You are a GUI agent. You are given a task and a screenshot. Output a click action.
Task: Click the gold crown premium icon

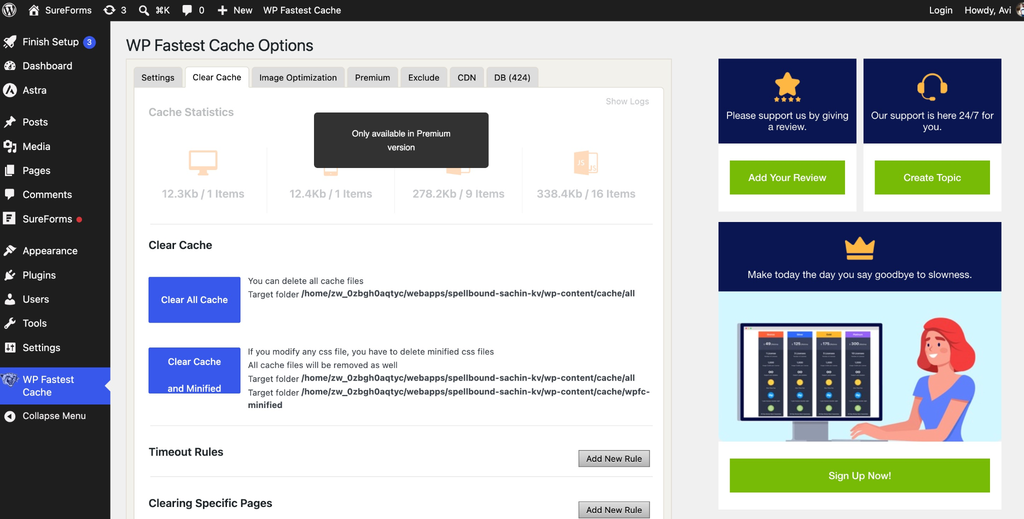(x=859, y=249)
